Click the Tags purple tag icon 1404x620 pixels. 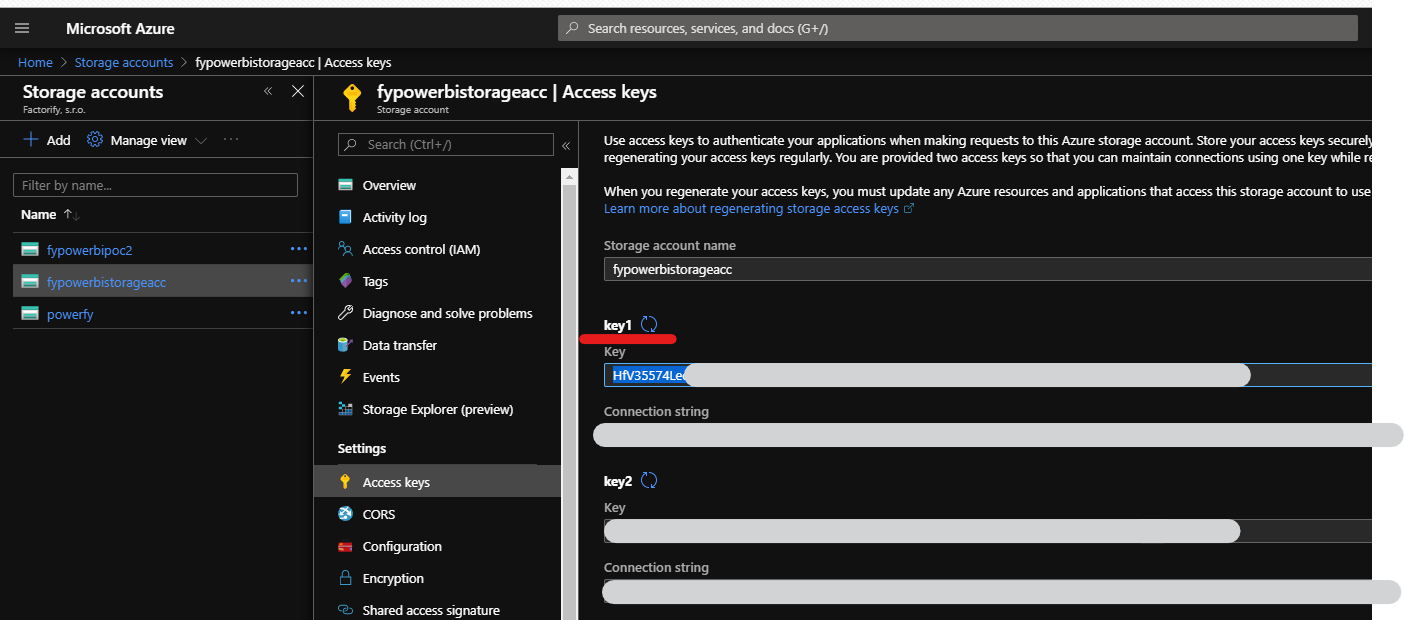[x=345, y=281]
